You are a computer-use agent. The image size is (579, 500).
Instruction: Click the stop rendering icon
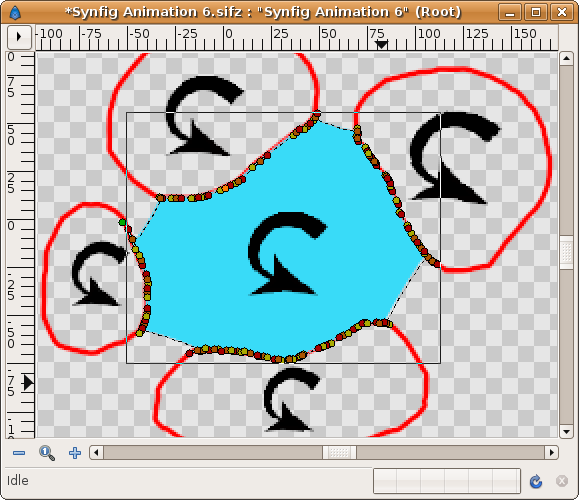tap(562, 481)
